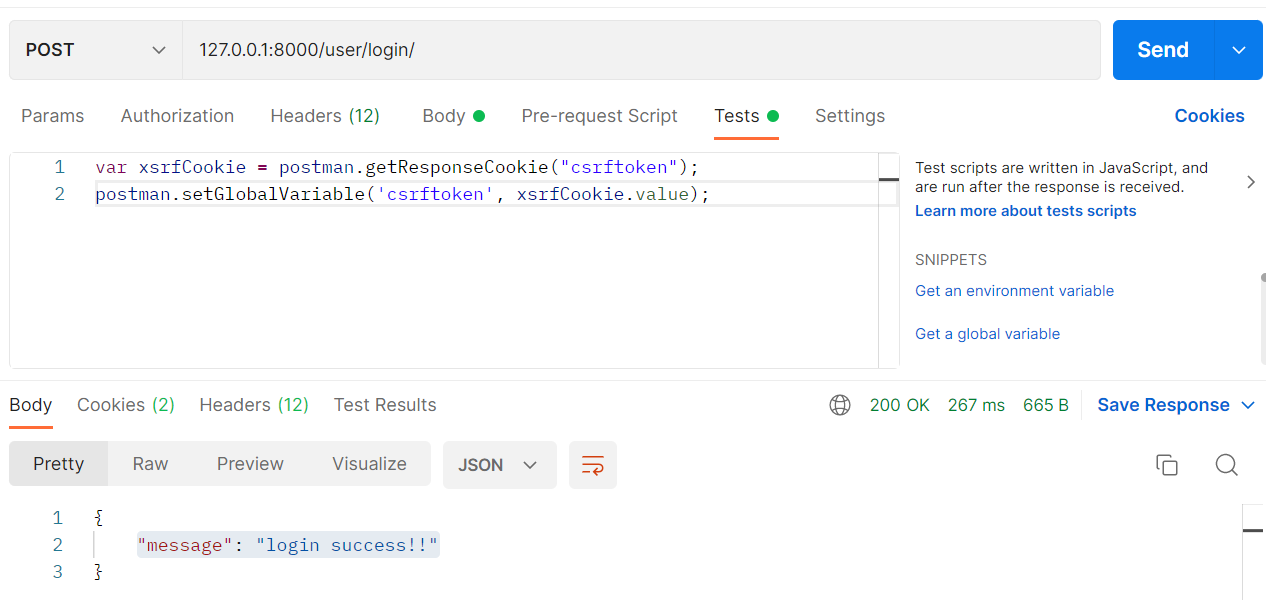Viewport: 1266px width, 600px height.
Task: Click the "login success!!" value
Action: pyautogui.click(x=347, y=545)
